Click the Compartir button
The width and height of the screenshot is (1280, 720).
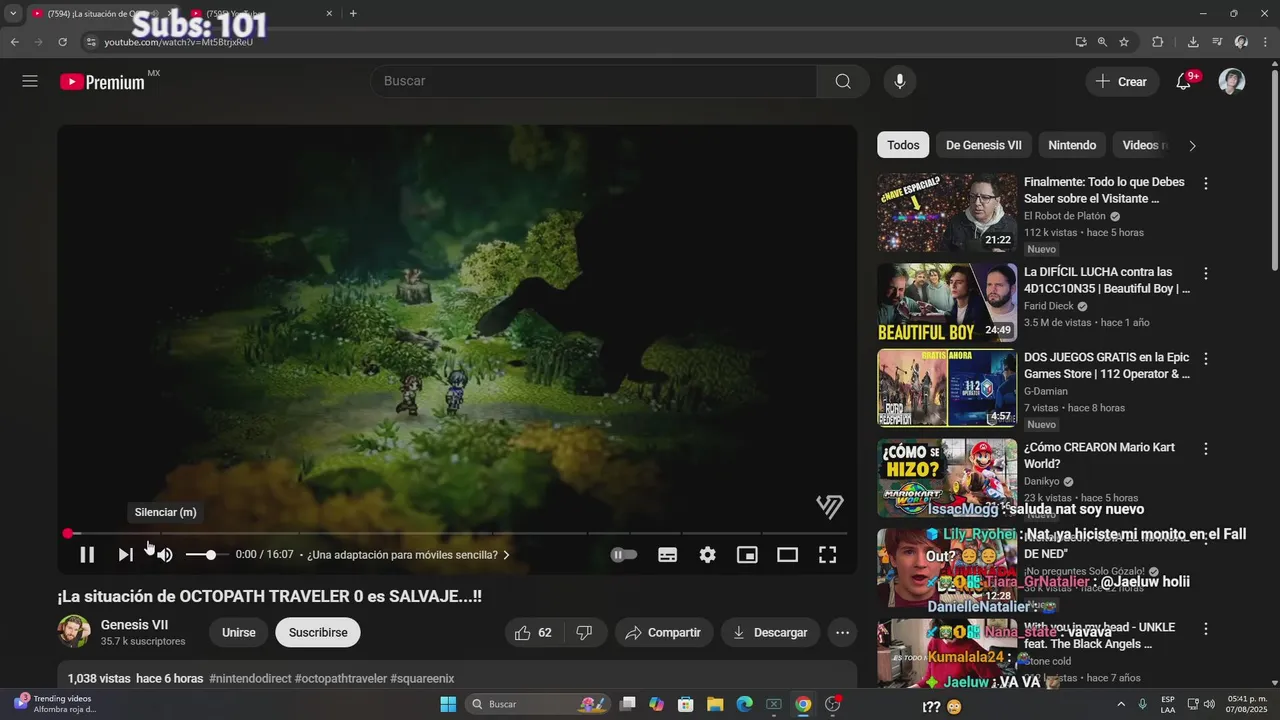point(664,633)
